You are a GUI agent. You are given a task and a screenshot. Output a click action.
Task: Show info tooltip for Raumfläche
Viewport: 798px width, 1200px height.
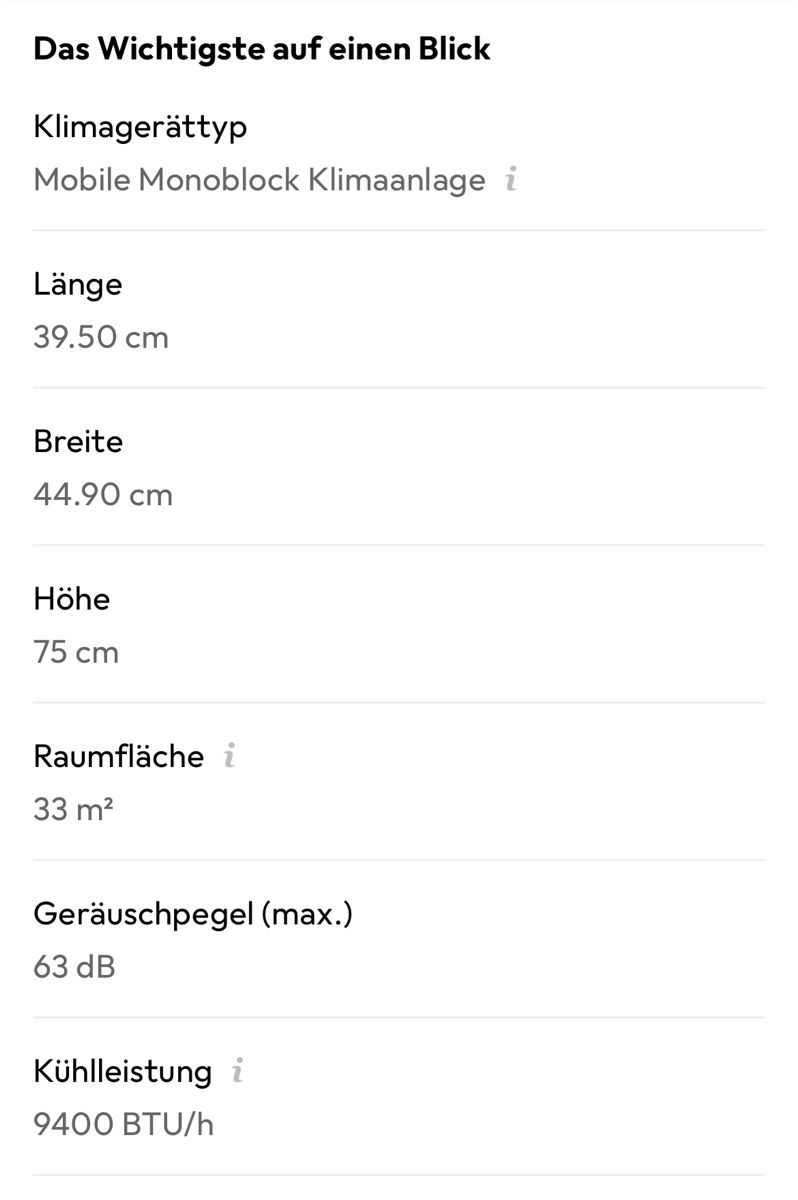pos(229,755)
